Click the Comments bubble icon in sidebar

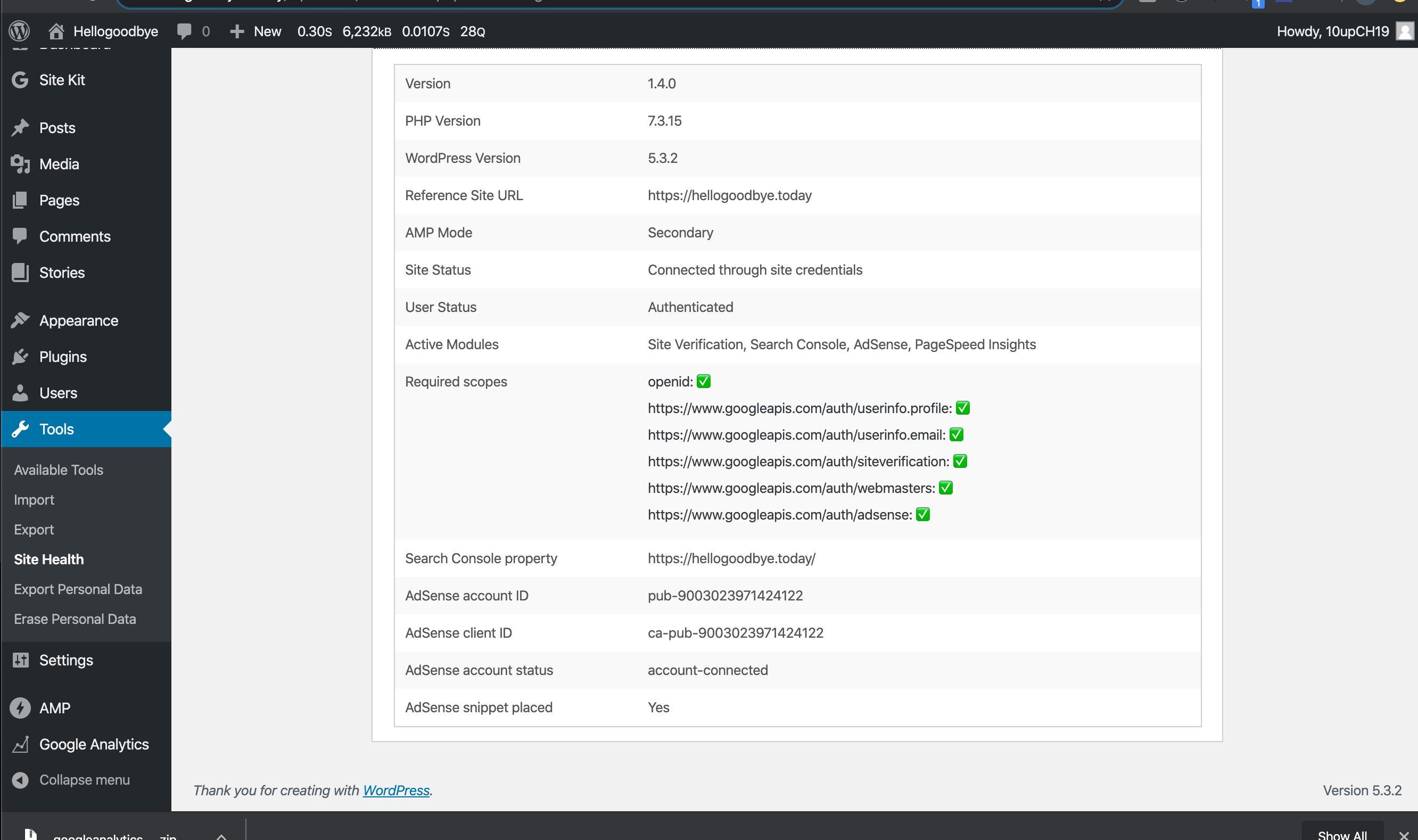click(20, 236)
